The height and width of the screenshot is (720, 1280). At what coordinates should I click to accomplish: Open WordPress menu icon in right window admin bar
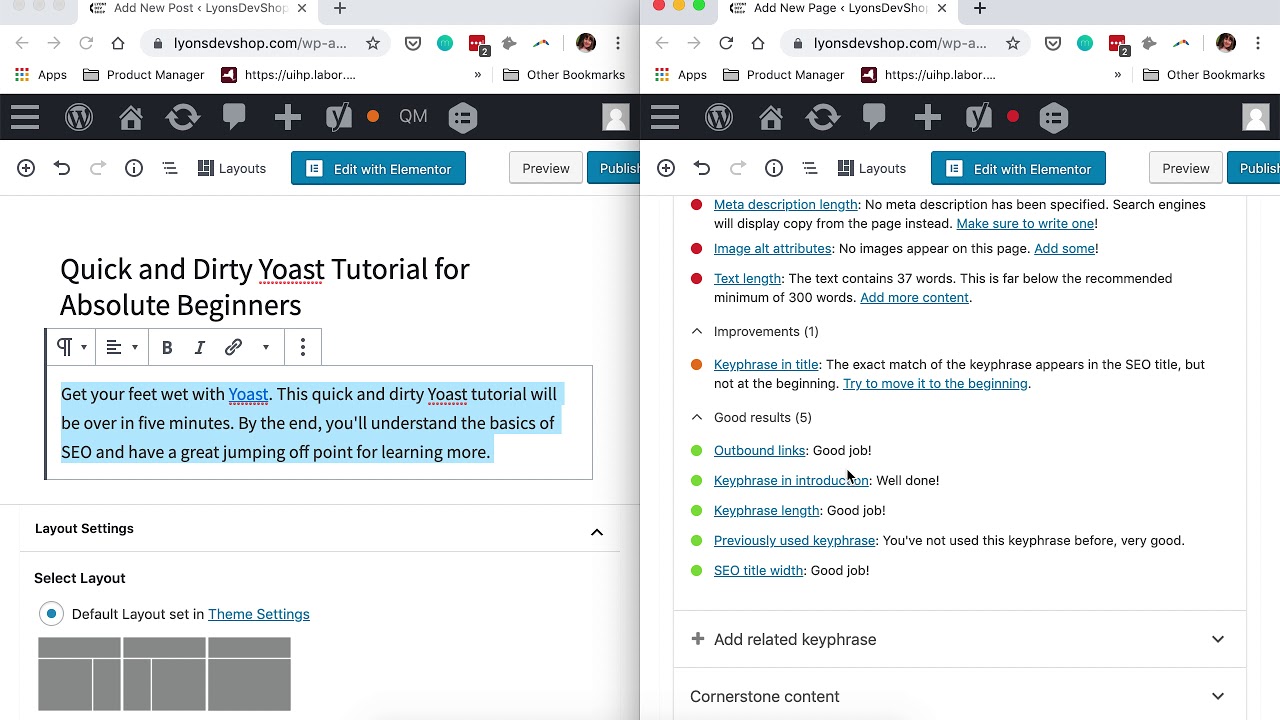pyautogui.click(x=719, y=117)
